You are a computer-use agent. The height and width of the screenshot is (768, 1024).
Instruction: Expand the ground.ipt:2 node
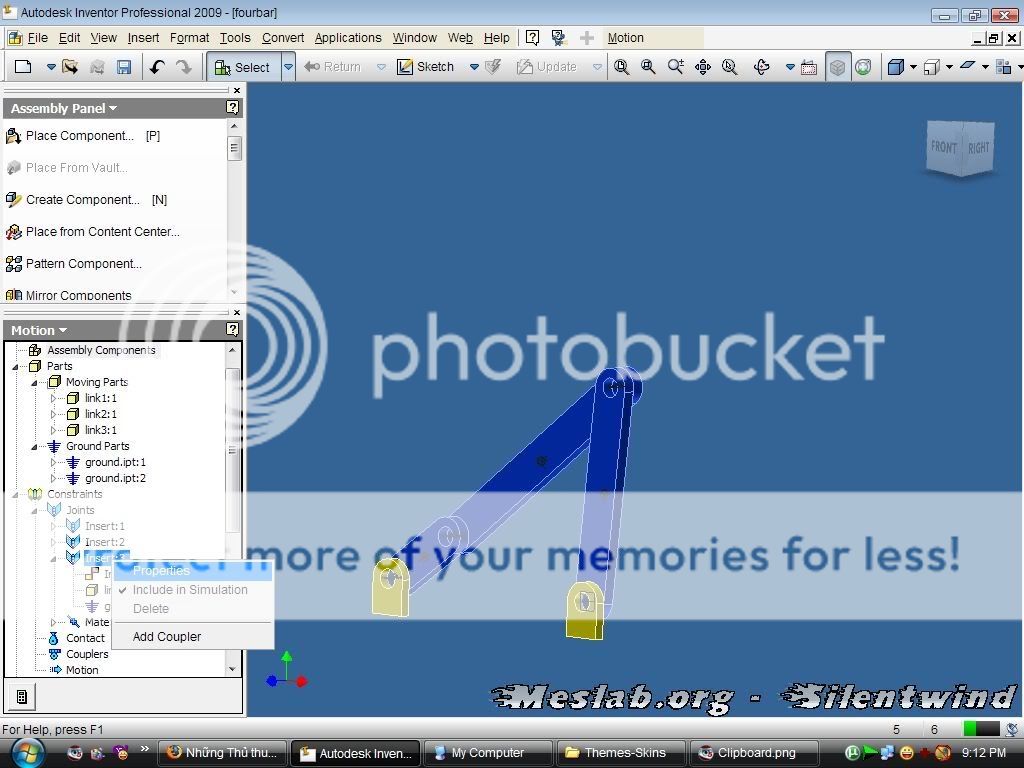(54, 479)
